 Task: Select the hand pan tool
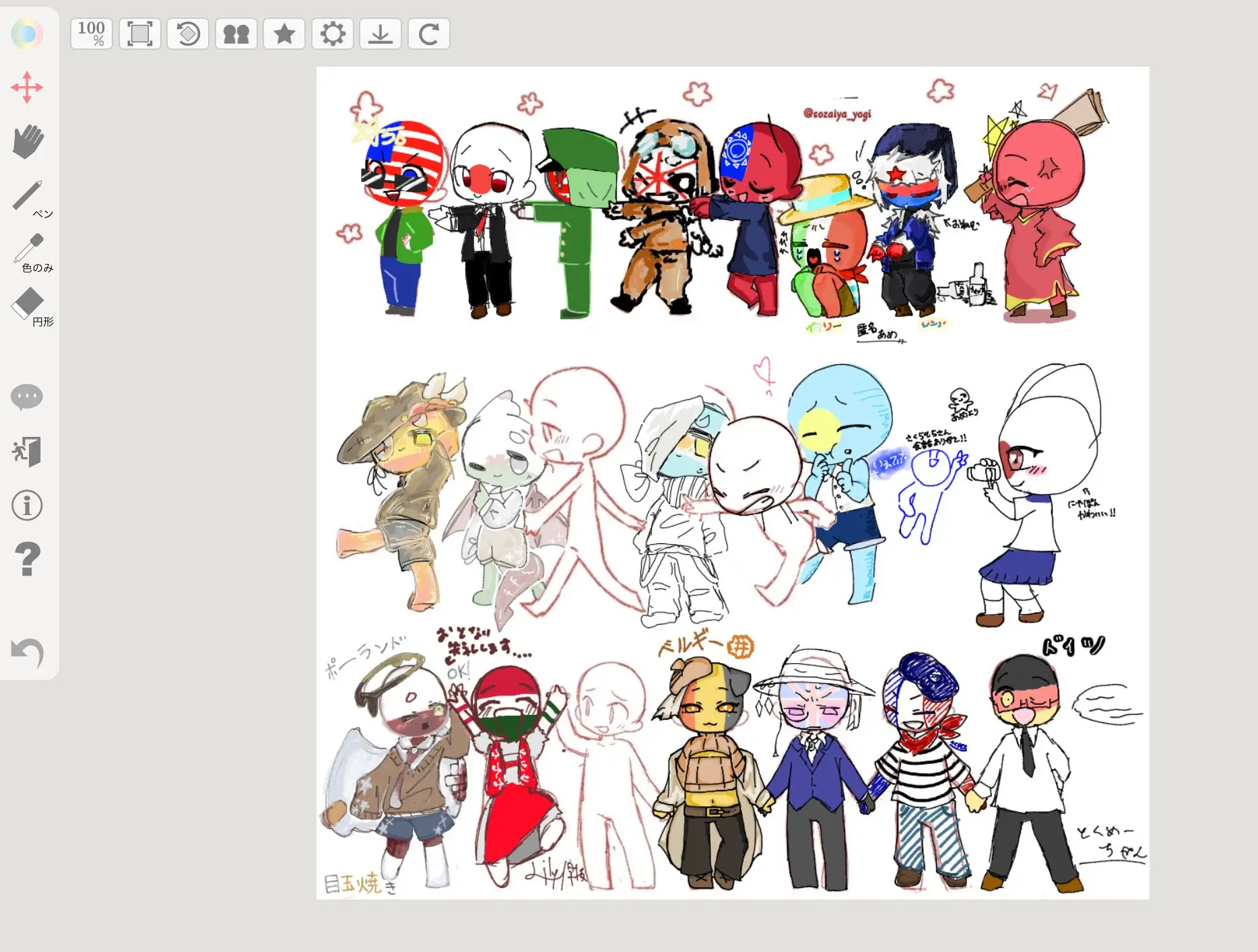28,141
